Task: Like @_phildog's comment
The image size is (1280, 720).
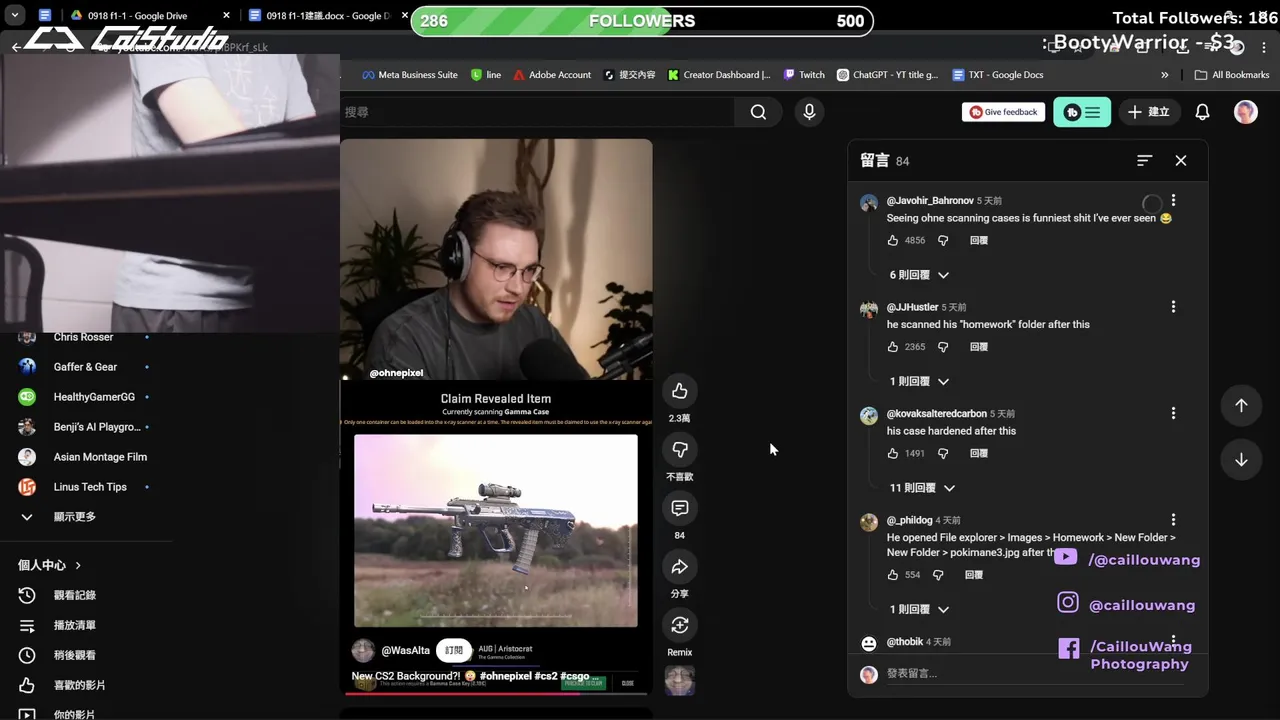Action: coord(893,575)
